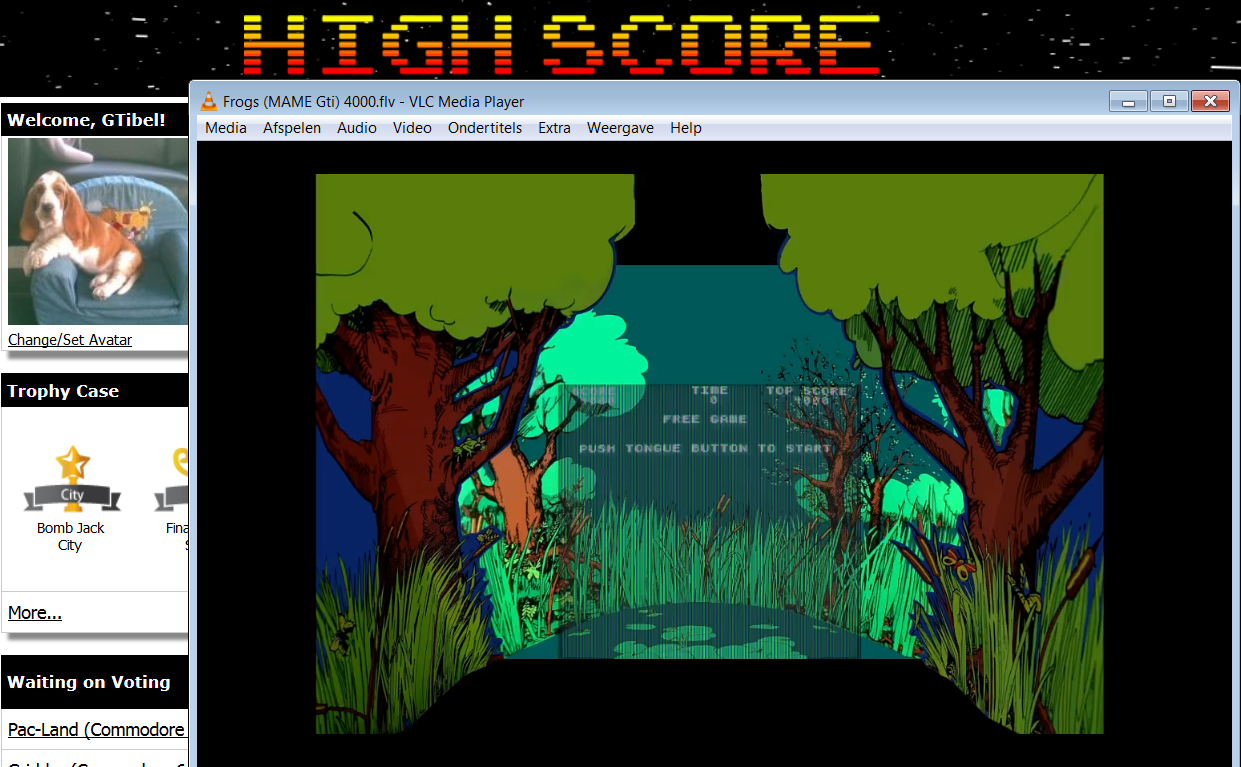Open the Video menu
The image size is (1241, 767).
412,128
